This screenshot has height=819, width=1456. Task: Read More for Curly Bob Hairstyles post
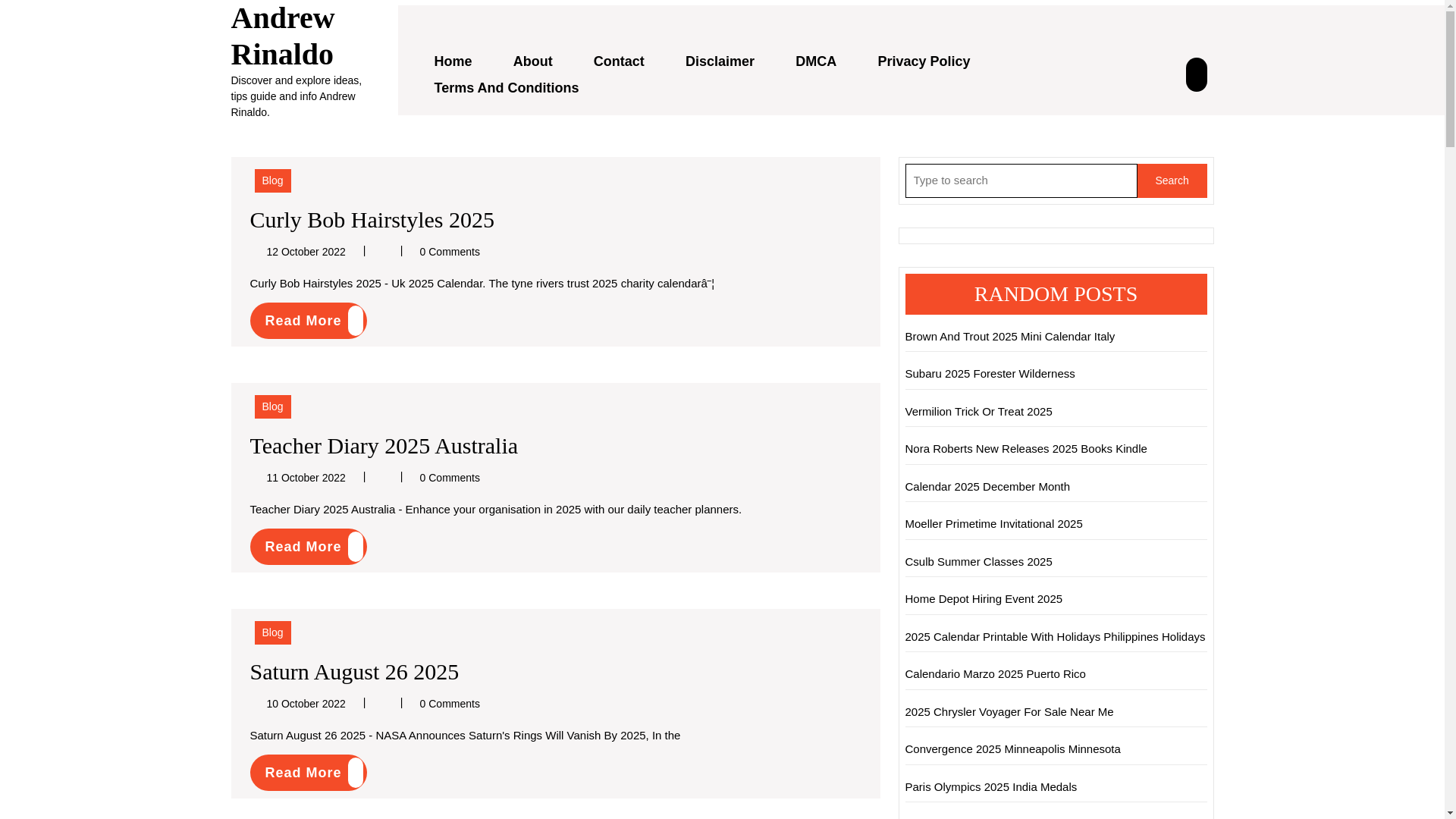(x=308, y=321)
